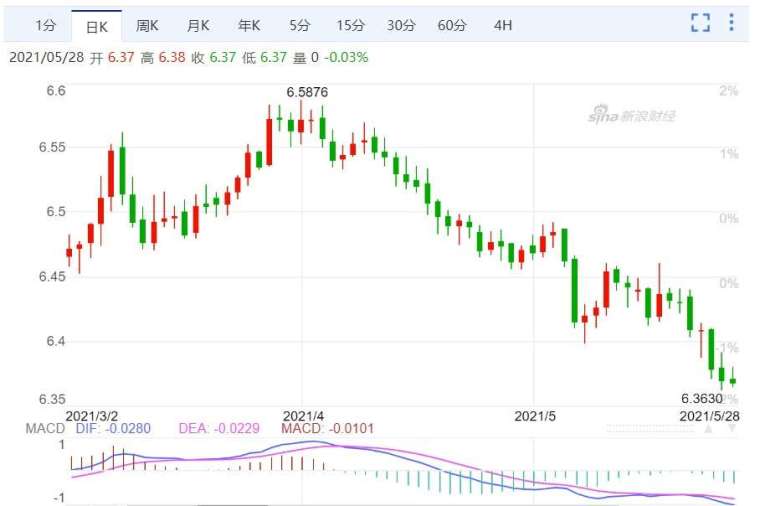Open the 年K yearly chart tab
This screenshot has width=760, height=506.
coord(249,25)
